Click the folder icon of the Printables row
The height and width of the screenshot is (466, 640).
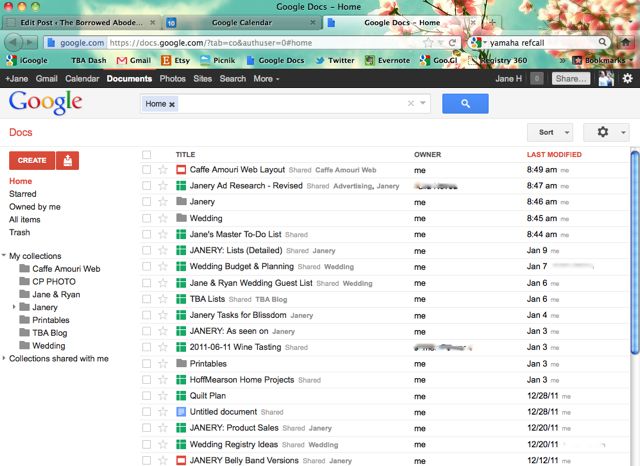[x=181, y=363]
